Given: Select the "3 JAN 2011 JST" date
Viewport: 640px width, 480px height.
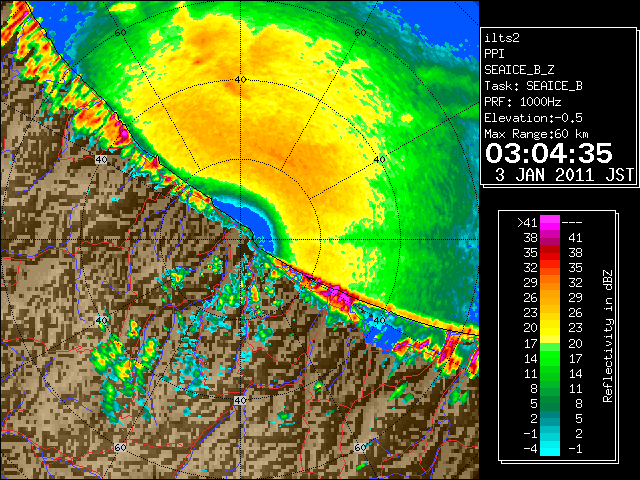Looking at the screenshot, I should [564, 175].
